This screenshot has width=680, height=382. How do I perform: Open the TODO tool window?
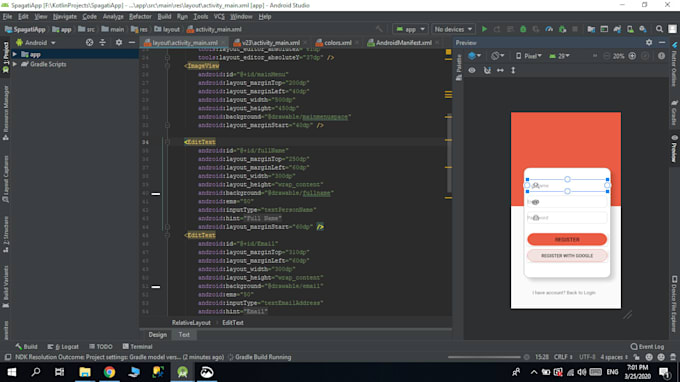pos(101,346)
